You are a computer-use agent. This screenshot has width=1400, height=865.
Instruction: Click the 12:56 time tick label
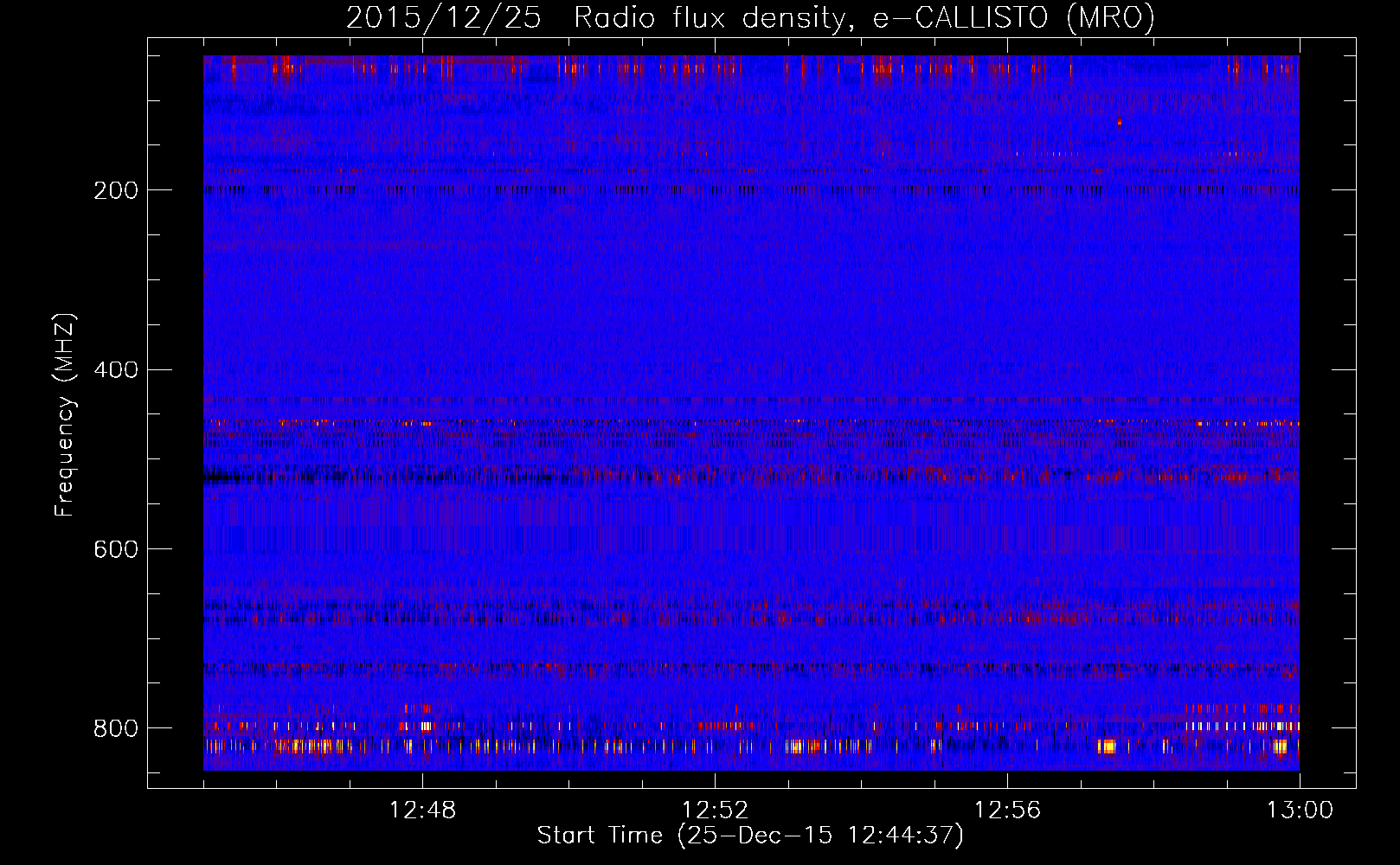click(1007, 811)
